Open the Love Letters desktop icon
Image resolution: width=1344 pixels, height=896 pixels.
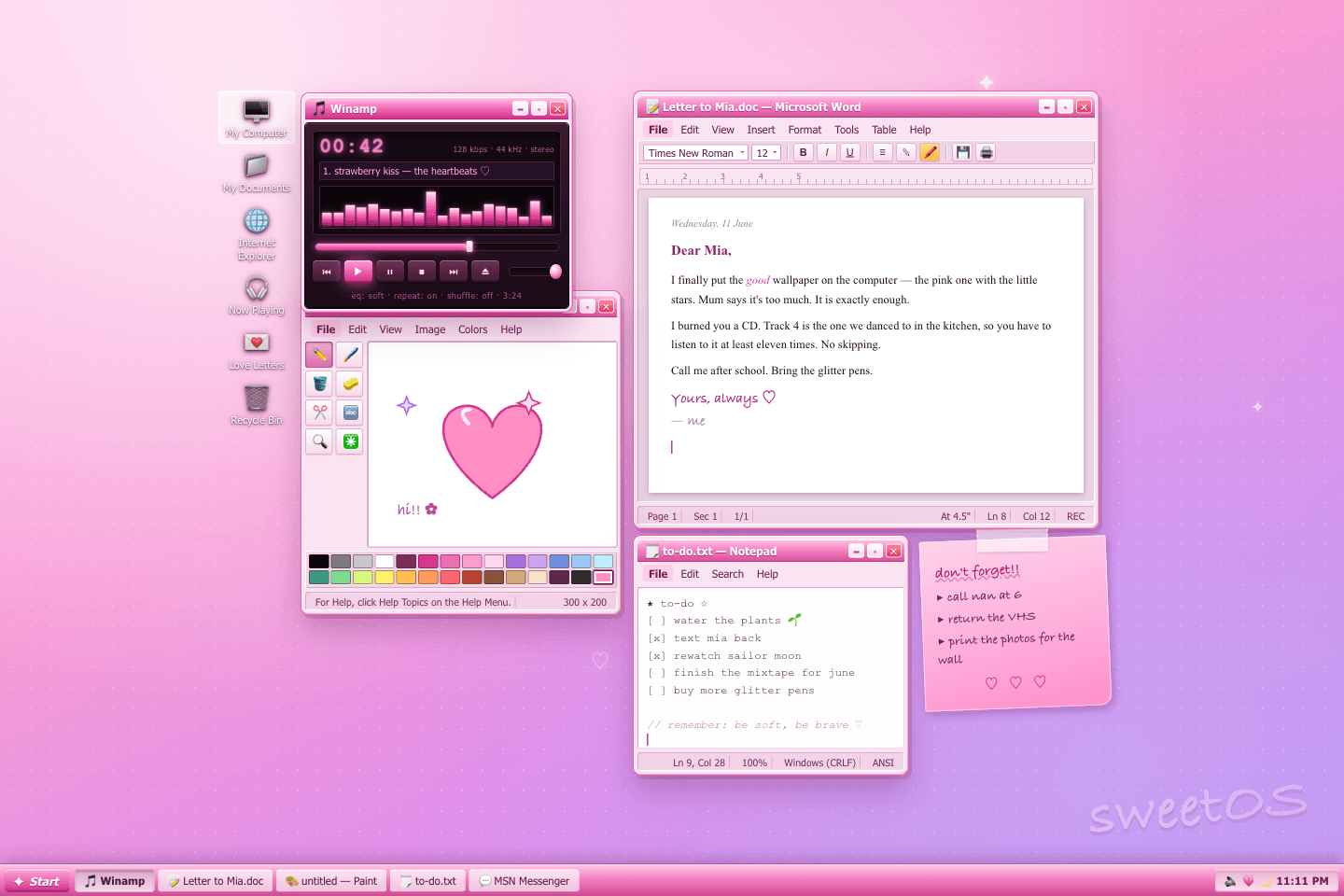pyautogui.click(x=257, y=350)
